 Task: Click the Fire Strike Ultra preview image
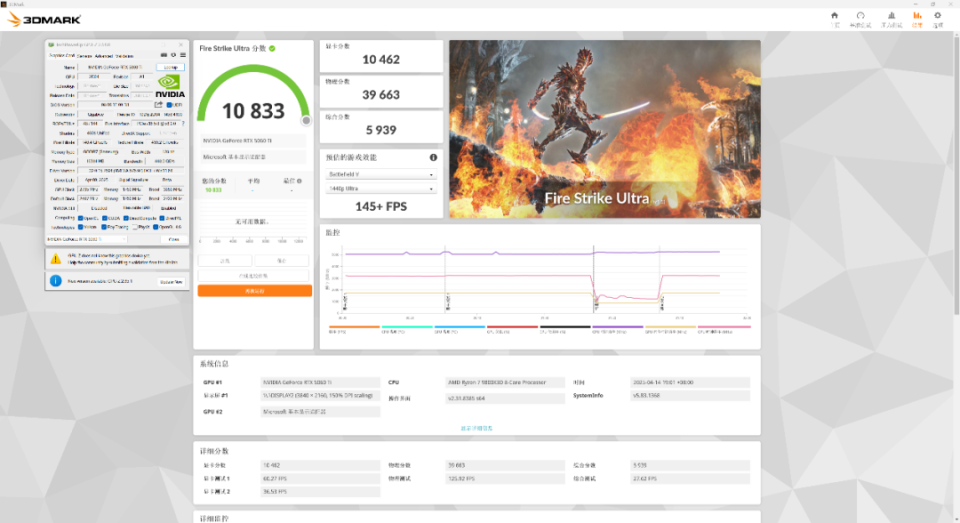pyautogui.click(x=605, y=129)
